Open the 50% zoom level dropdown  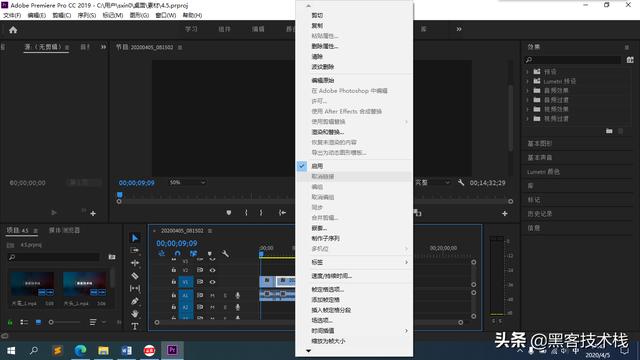pos(187,182)
